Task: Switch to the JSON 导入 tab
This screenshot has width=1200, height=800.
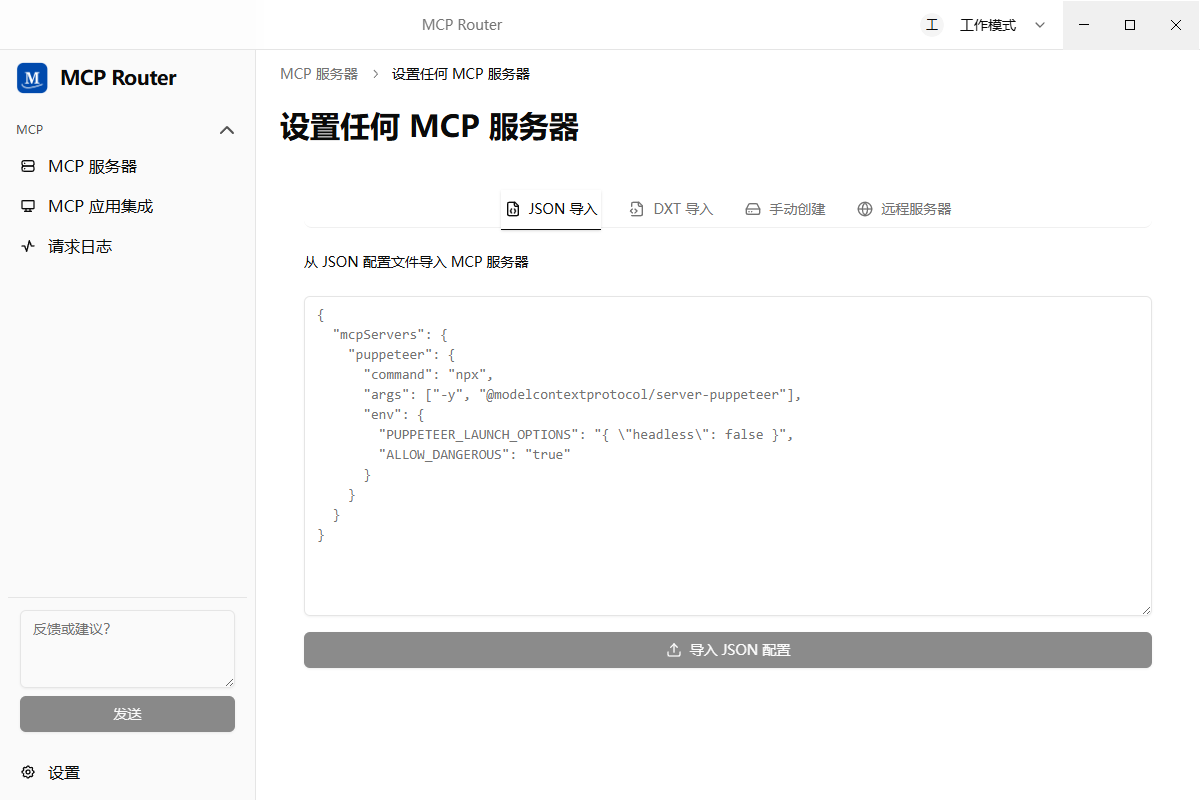Action: 551,209
